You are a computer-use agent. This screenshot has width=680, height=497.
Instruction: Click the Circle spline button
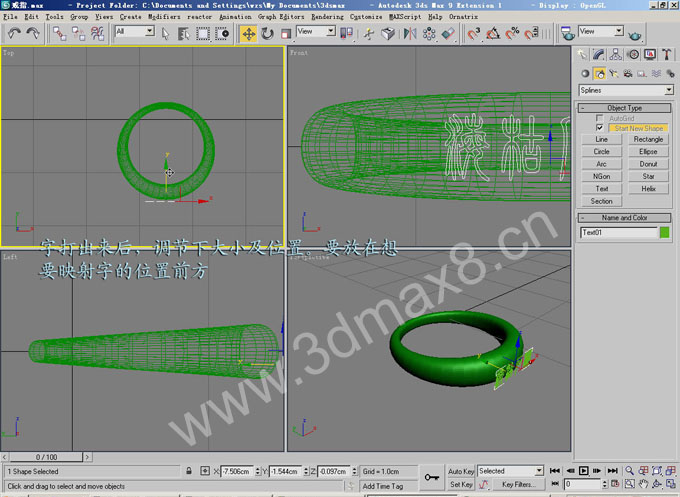(602, 152)
